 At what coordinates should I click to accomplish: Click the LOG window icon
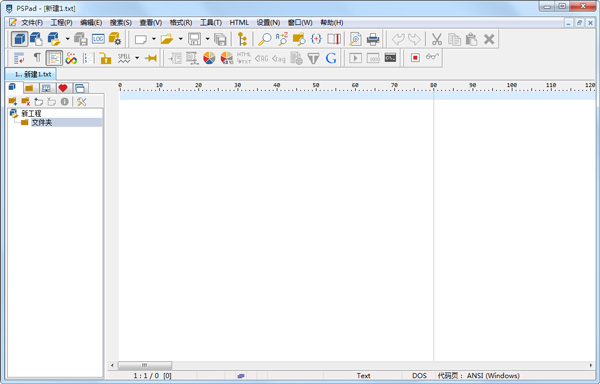coord(98,39)
